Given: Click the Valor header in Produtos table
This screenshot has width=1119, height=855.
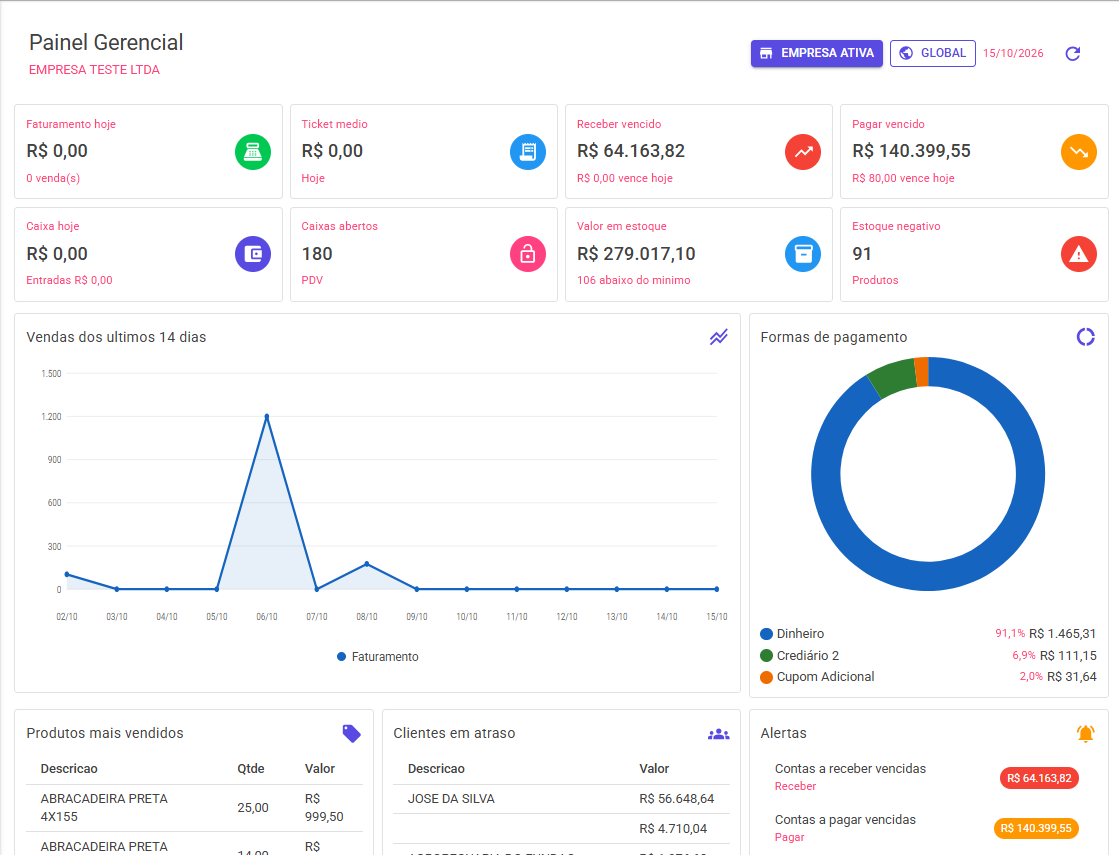Looking at the screenshot, I should point(320,769).
